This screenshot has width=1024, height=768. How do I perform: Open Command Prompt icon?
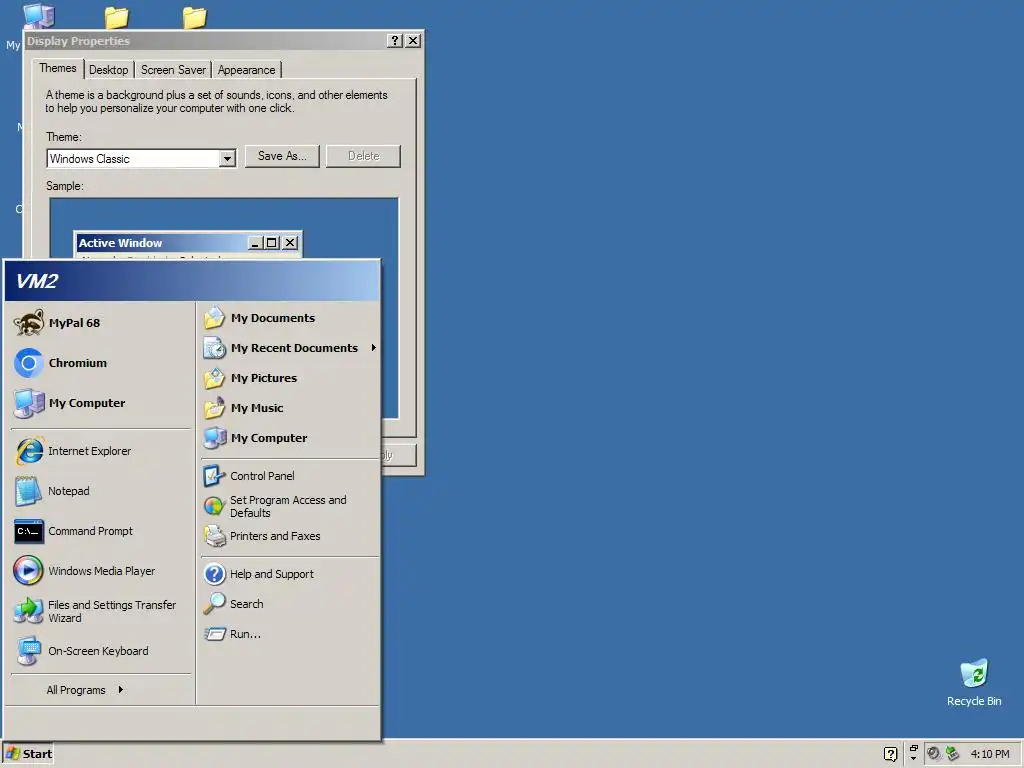tap(29, 532)
